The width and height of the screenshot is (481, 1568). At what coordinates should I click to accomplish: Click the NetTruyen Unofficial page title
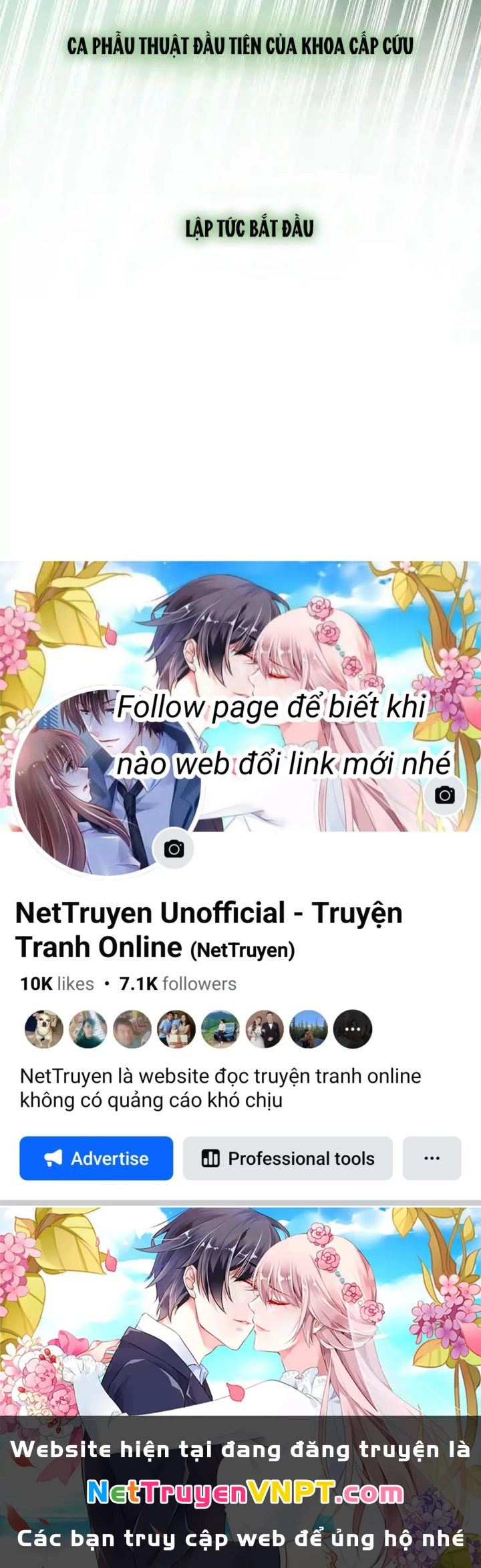(208, 929)
